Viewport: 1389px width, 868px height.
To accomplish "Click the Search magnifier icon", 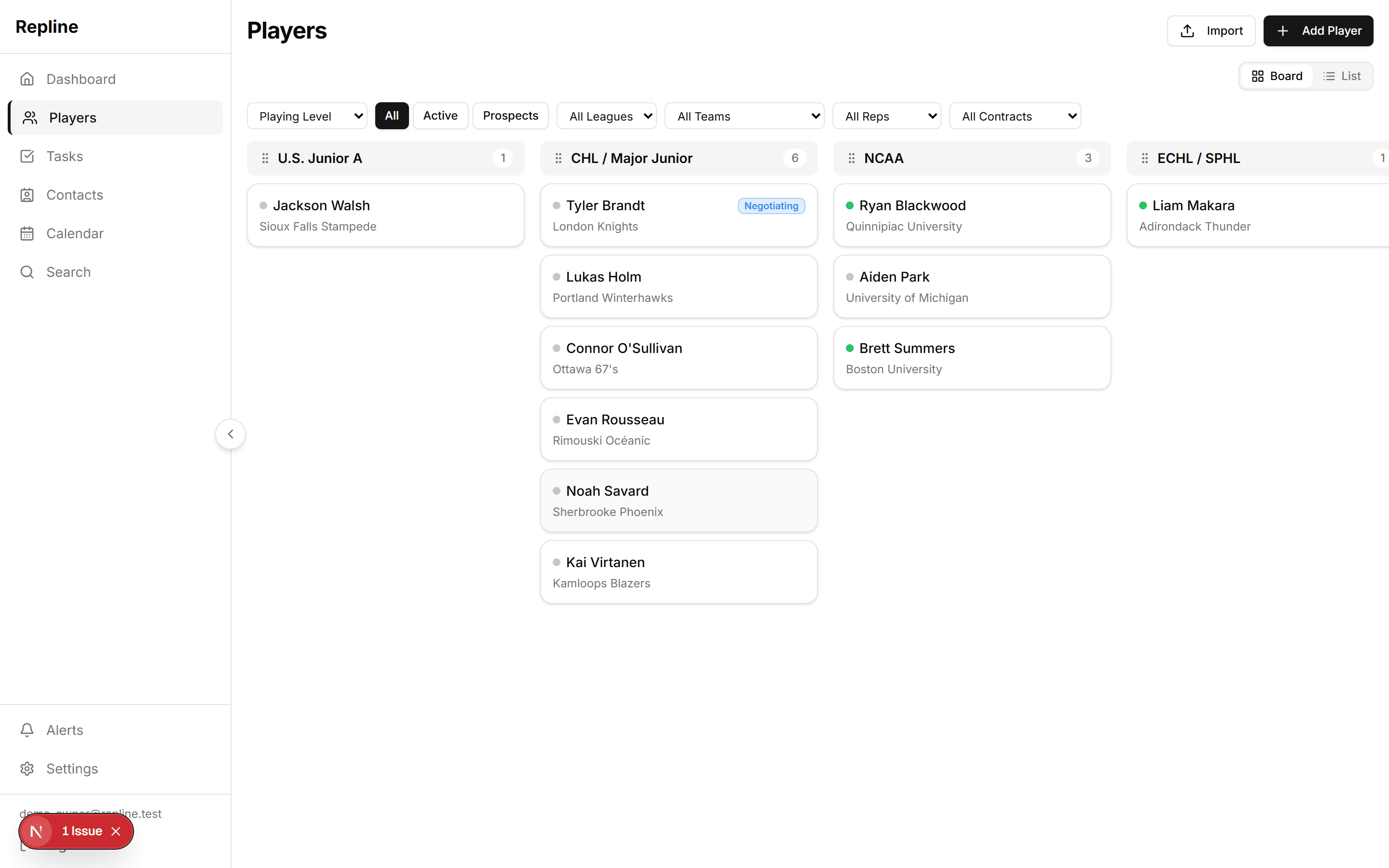I will pyautogui.click(x=27, y=271).
